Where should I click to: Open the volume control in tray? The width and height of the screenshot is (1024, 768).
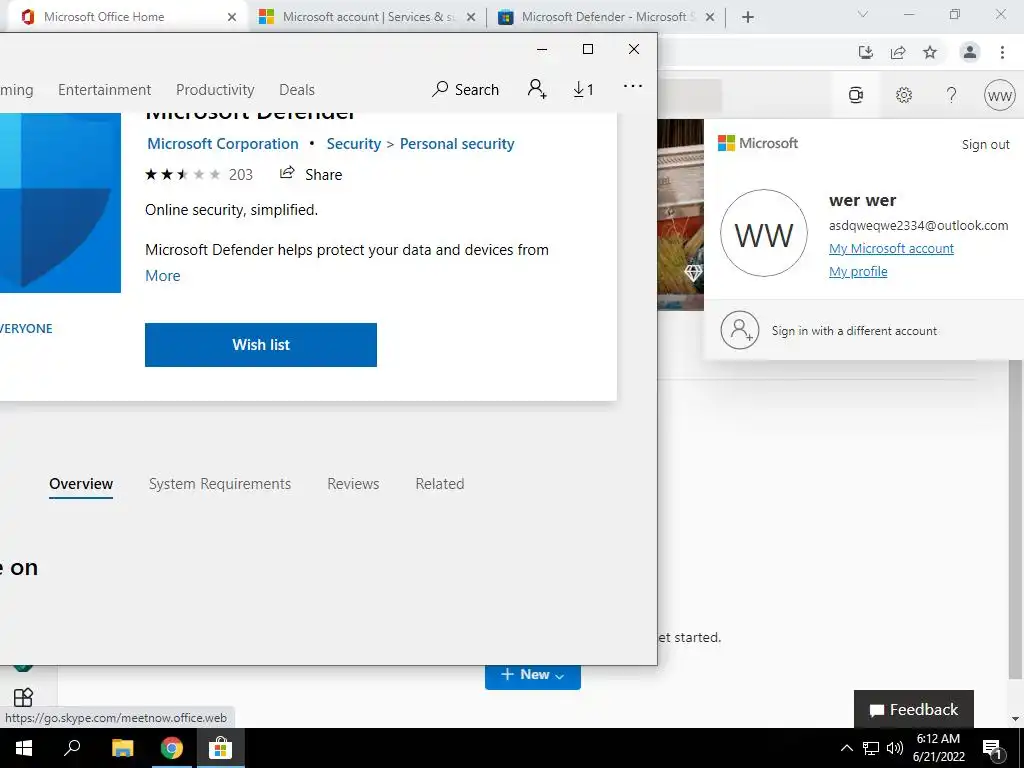[895, 748]
